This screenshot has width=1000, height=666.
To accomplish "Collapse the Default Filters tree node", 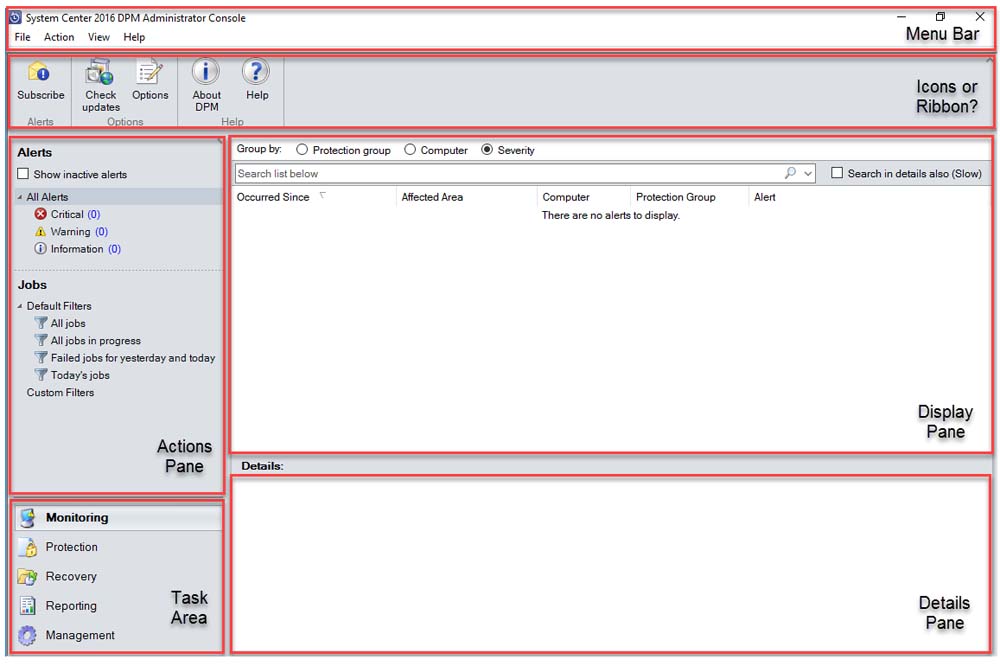I will (20, 306).
